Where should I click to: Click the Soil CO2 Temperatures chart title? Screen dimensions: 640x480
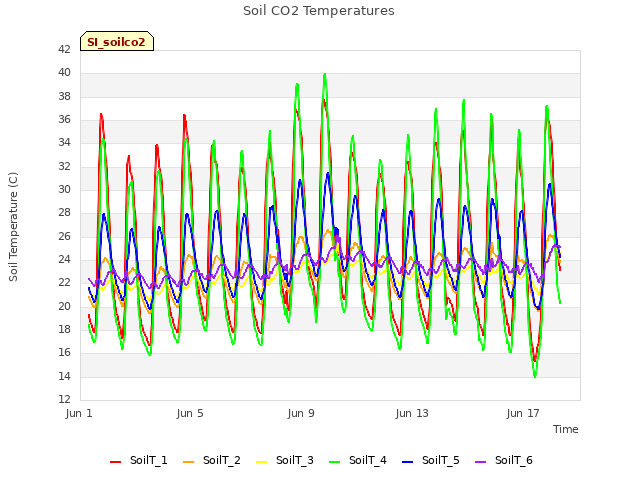pyautogui.click(x=319, y=11)
